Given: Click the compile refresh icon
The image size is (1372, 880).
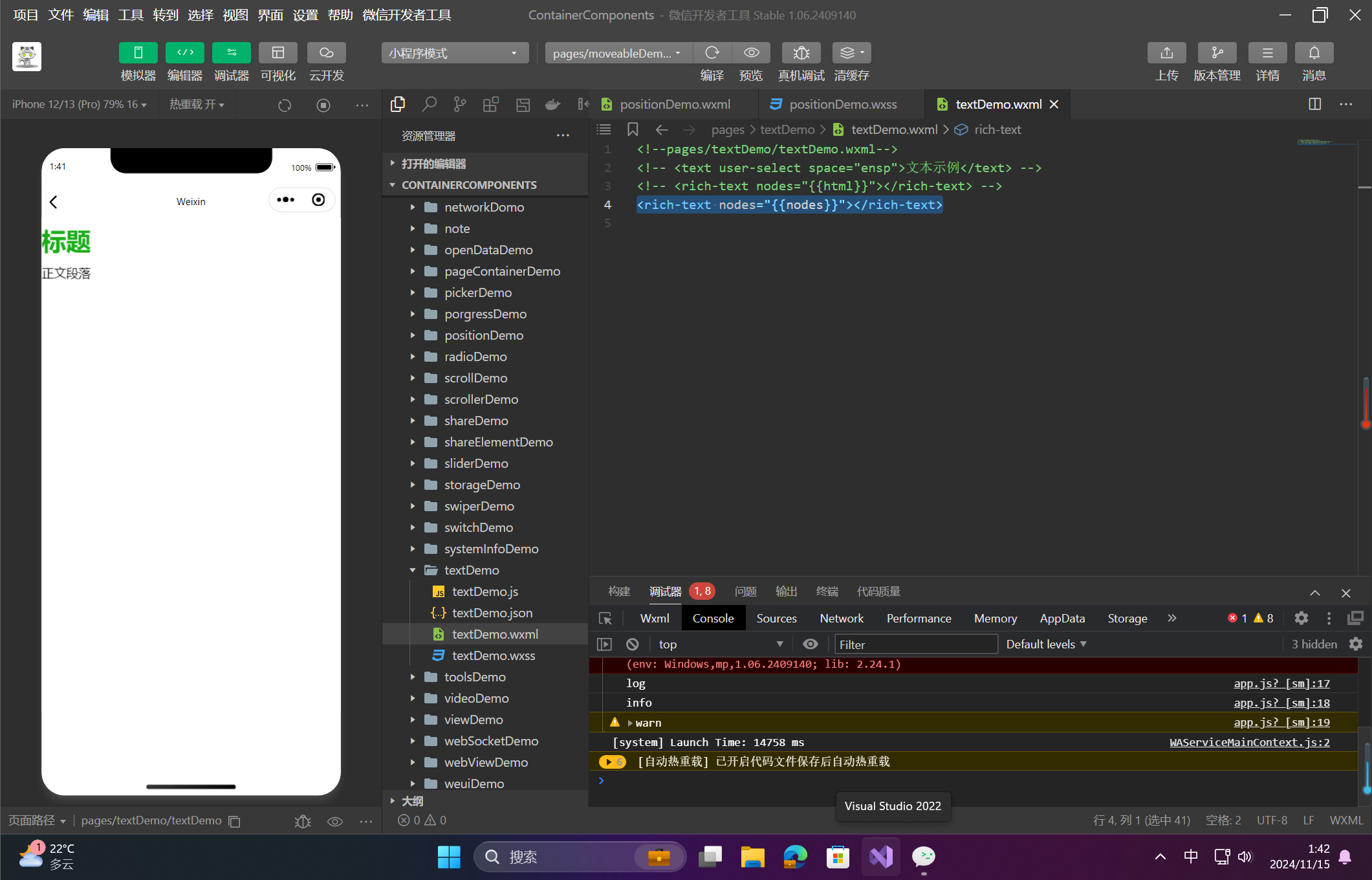Looking at the screenshot, I should click(712, 53).
